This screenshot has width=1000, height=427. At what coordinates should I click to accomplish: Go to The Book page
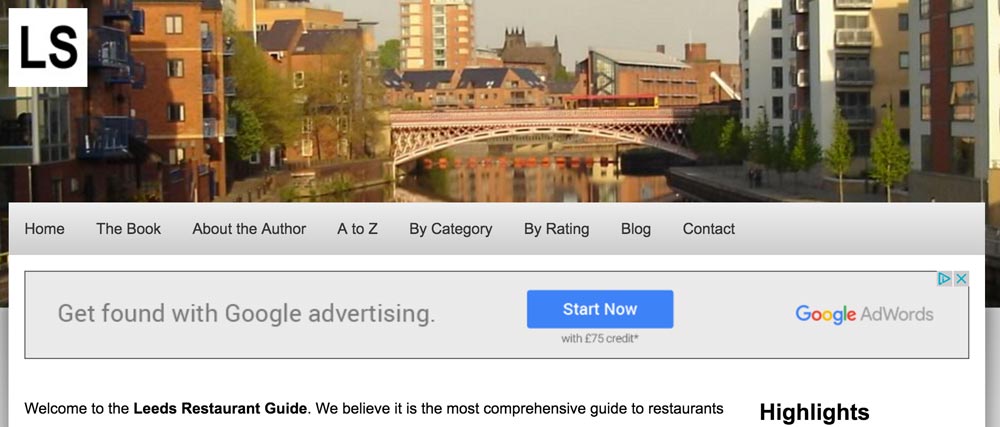(128, 229)
